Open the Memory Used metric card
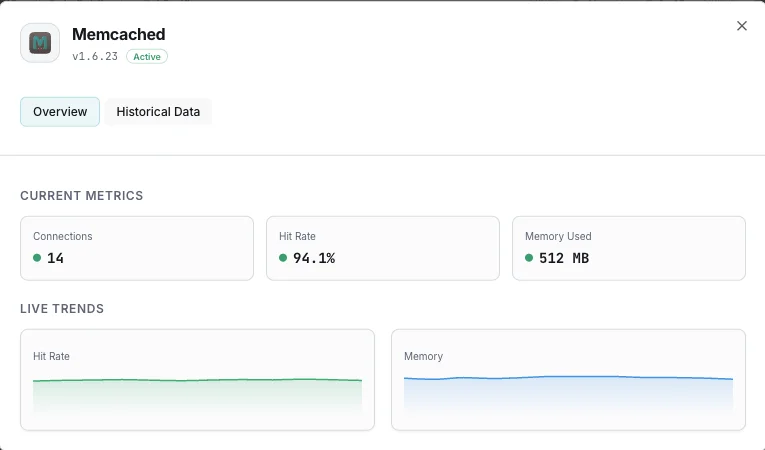This screenshot has width=765, height=450. click(629, 248)
